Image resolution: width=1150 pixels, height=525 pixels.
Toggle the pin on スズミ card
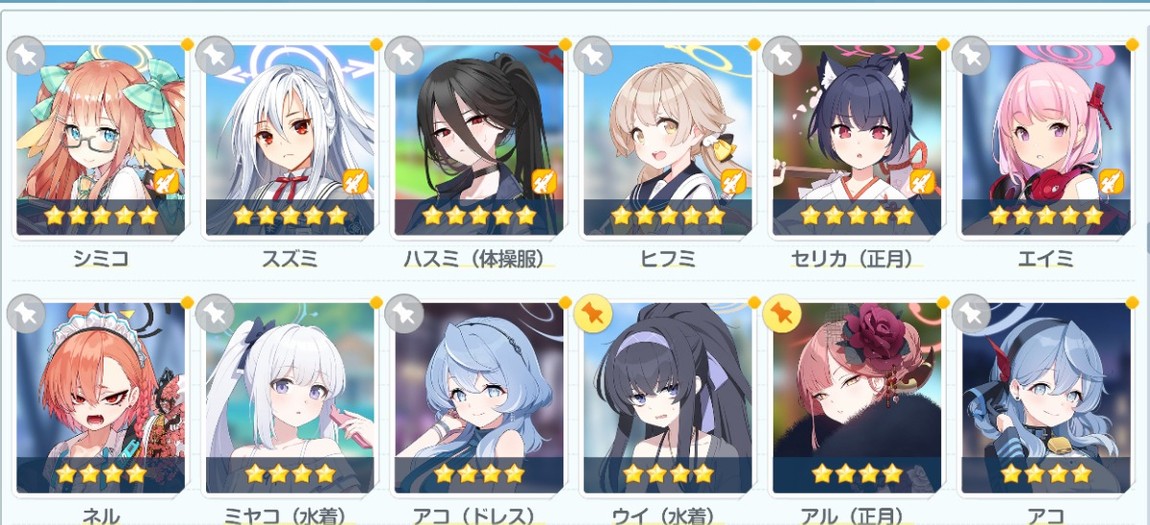[215, 55]
